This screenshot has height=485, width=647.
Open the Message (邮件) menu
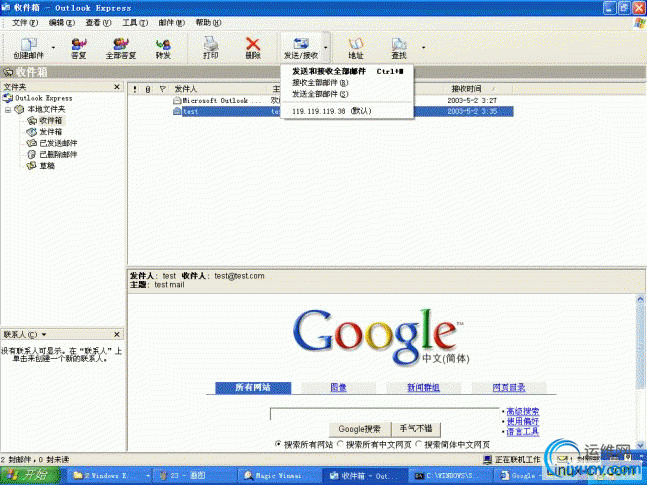[x=171, y=23]
